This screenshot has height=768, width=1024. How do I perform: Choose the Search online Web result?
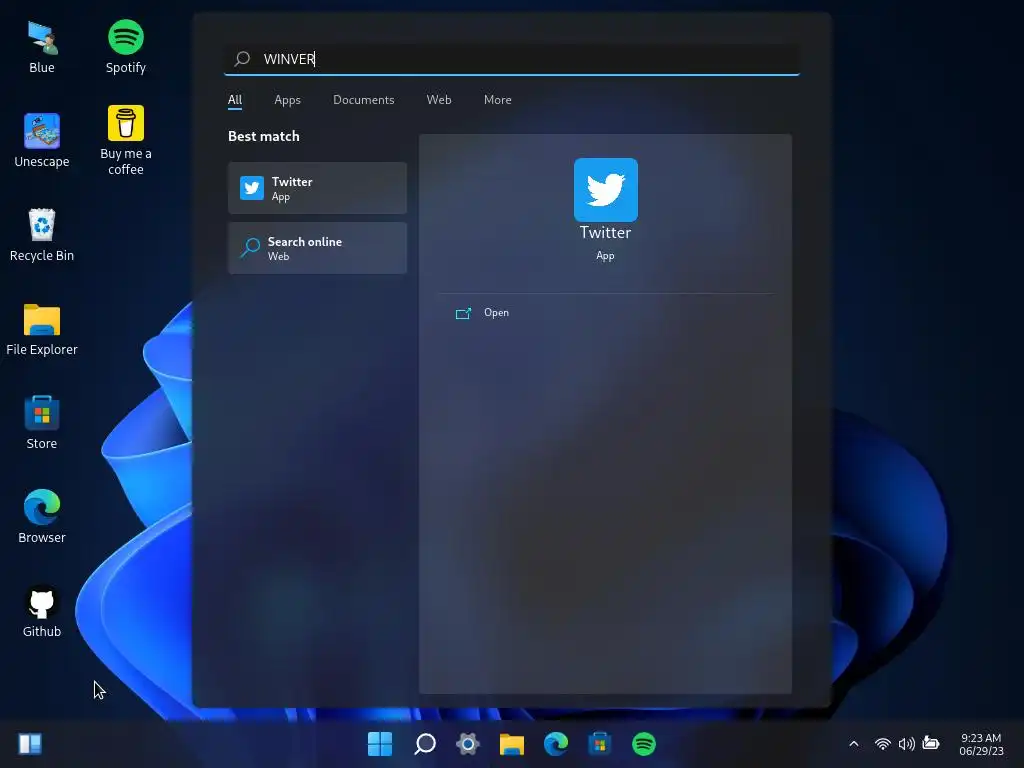click(x=317, y=248)
